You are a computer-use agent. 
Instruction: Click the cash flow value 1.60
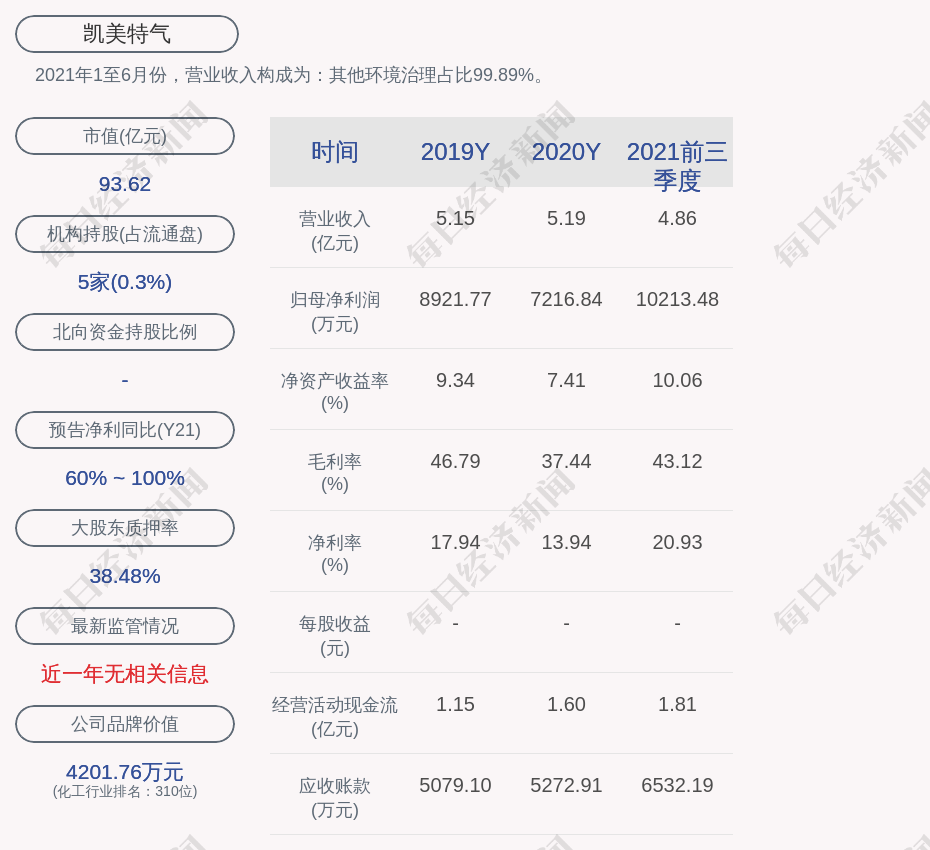click(566, 704)
